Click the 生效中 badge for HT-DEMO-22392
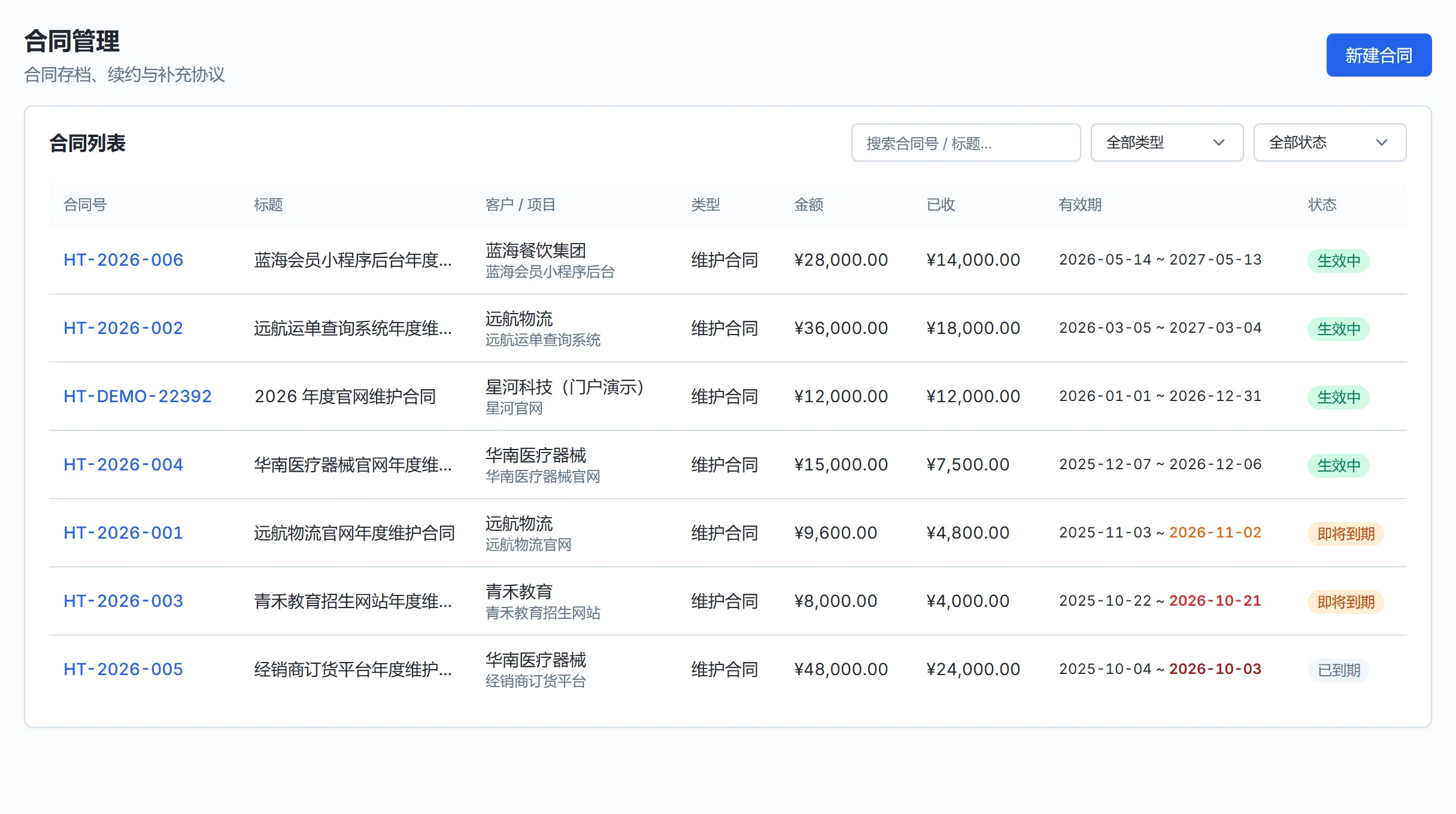Viewport: 1456px width, 814px height. [1339, 397]
